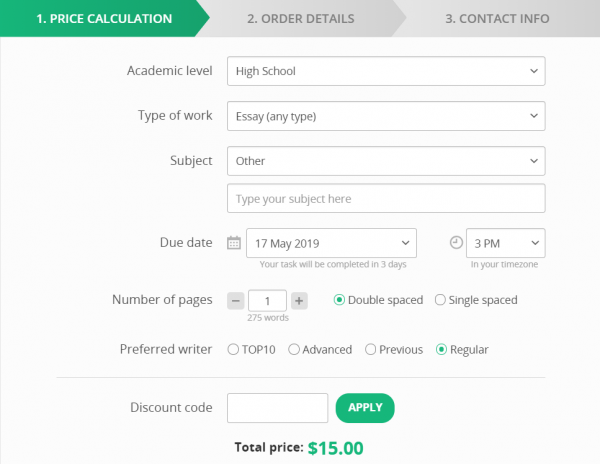The height and width of the screenshot is (464, 600).
Task: Decrease number of pages with minus button
Action: 236,300
